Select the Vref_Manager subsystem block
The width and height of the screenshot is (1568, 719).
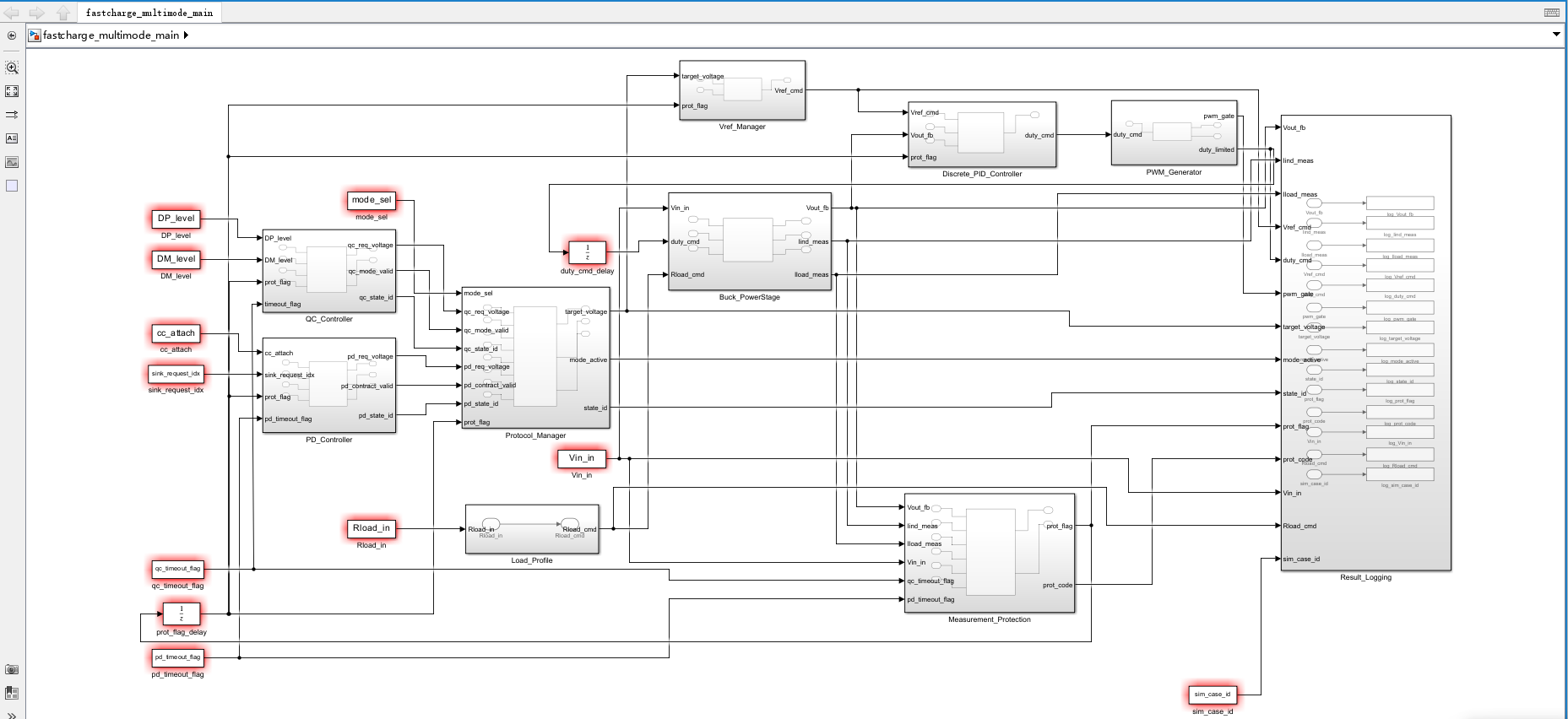point(742,90)
